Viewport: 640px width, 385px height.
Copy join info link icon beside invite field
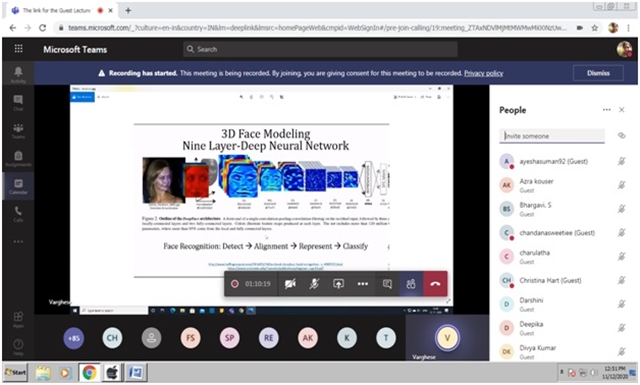click(621, 136)
